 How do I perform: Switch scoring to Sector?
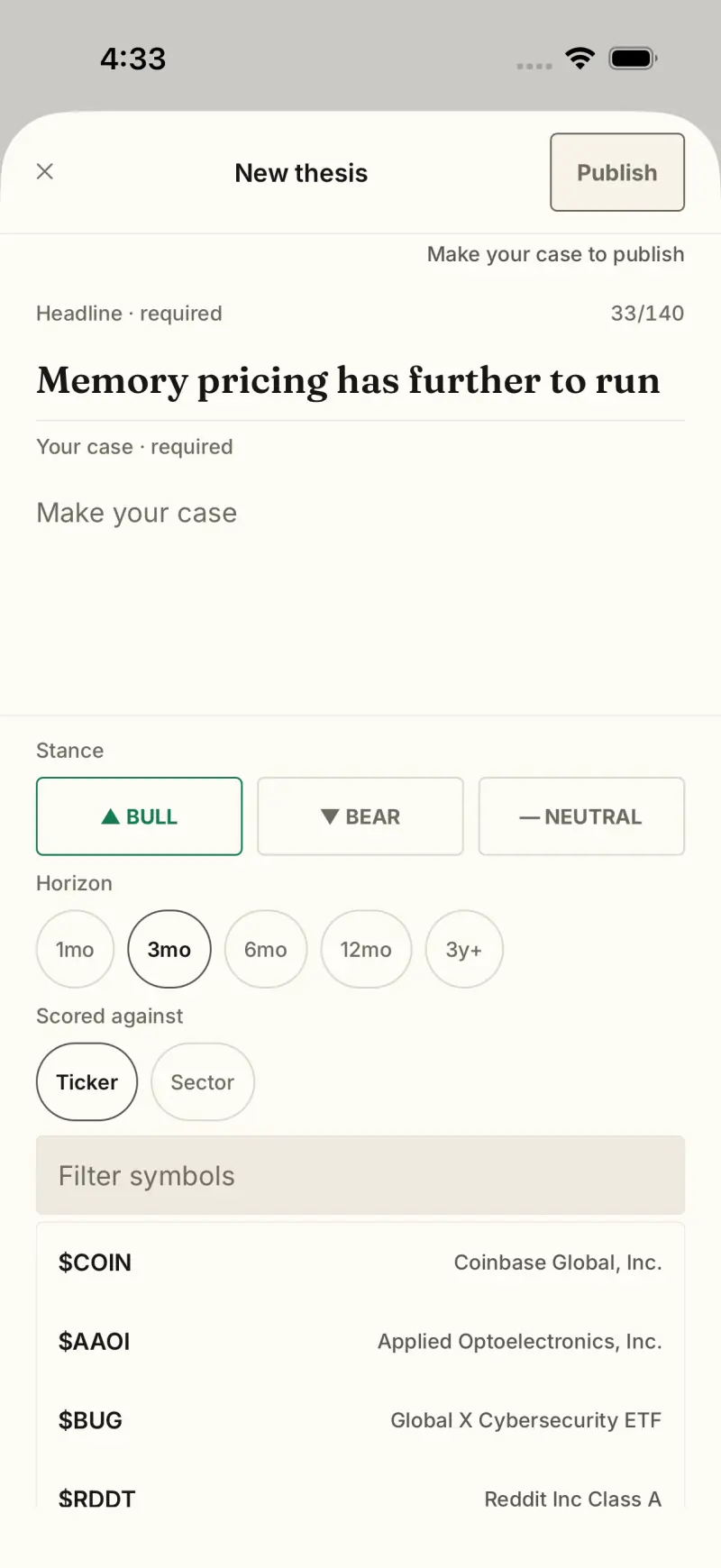click(203, 1081)
